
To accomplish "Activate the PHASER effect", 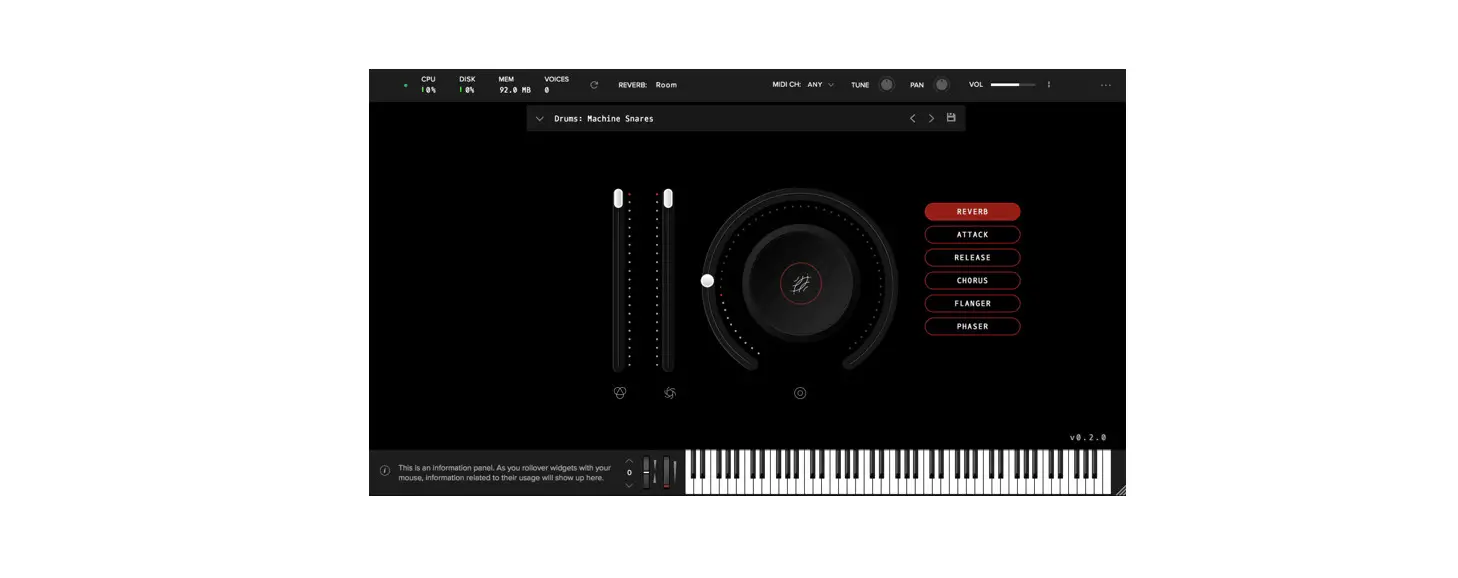I will coord(972,326).
